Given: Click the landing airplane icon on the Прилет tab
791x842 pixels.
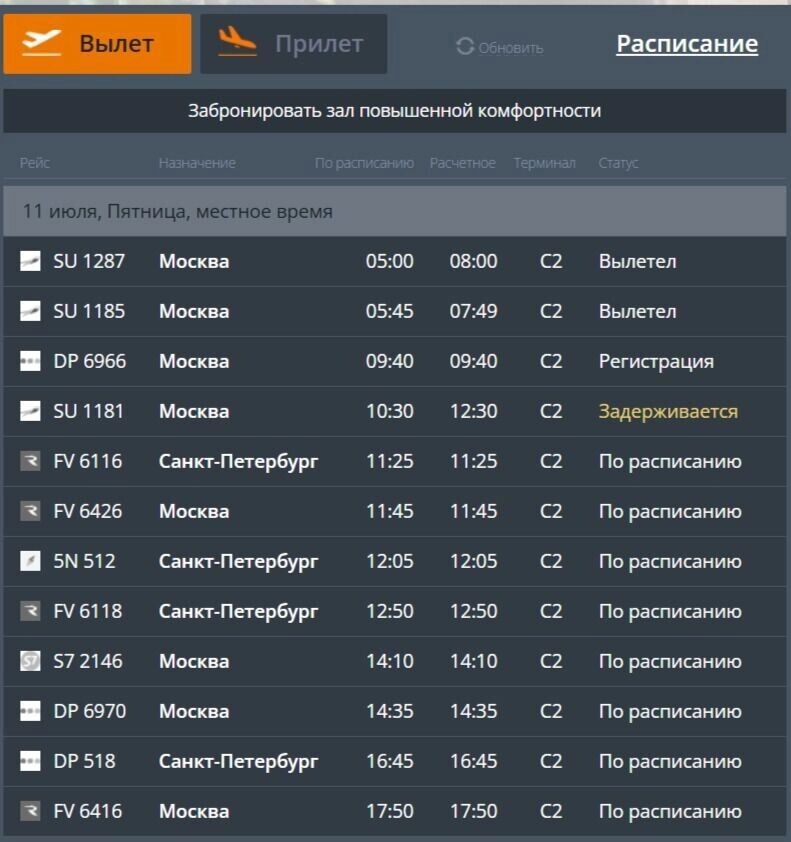Looking at the screenshot, I should pyautogui.click(x=235, y=43).
